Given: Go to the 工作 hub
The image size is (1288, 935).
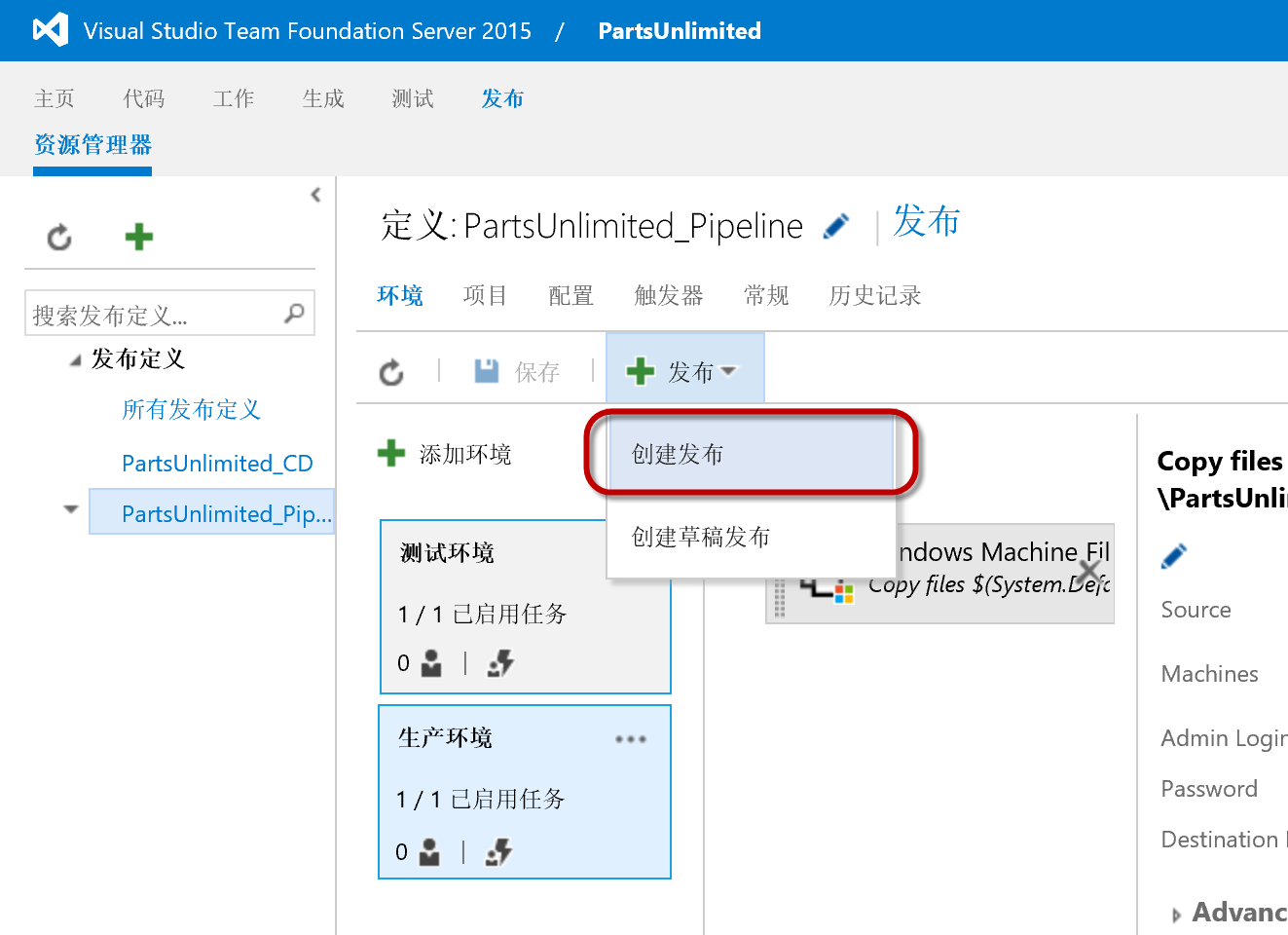Looking at the screenshot, I should 234,98.
